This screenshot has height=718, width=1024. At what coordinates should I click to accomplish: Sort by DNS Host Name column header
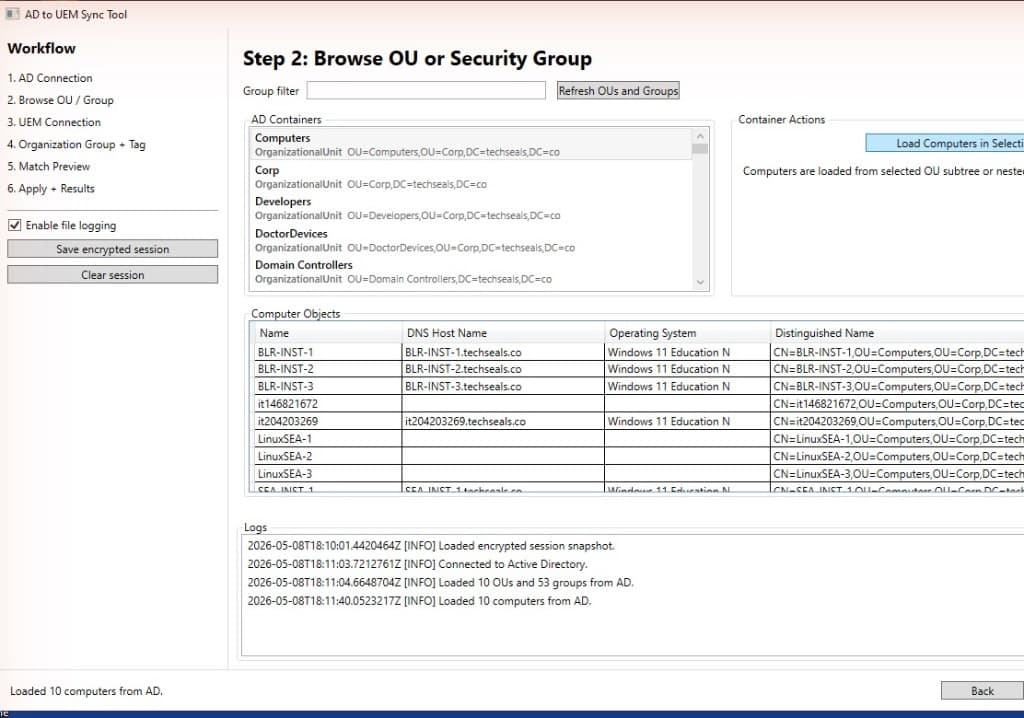[503, 333]
